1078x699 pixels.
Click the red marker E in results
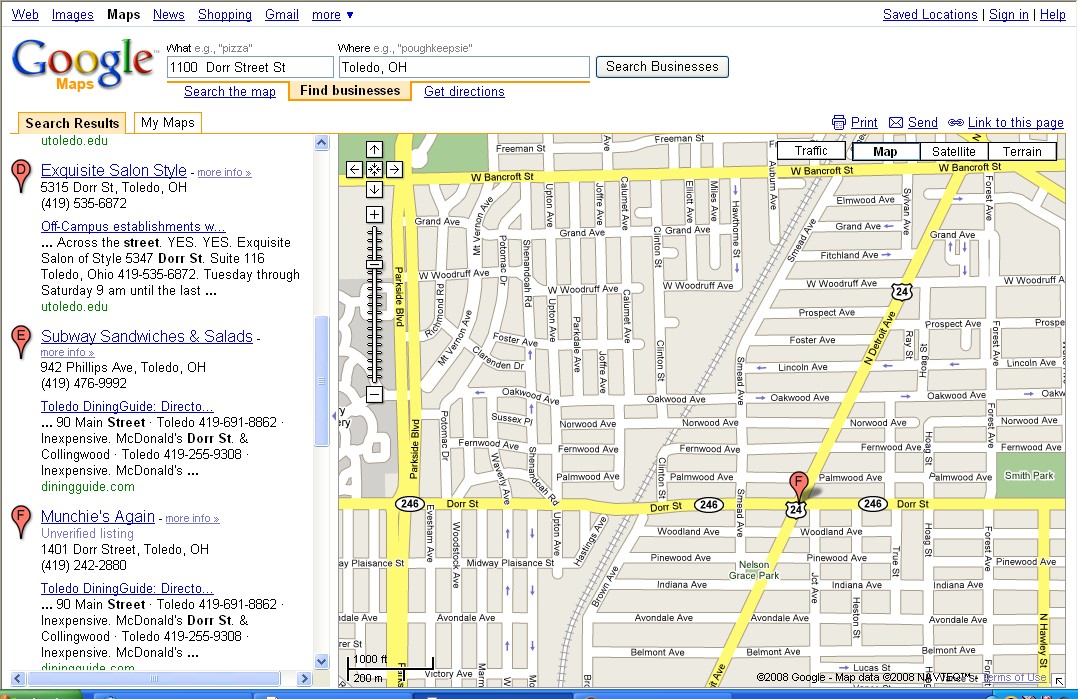pyautogui.click(x=20, y=341)
